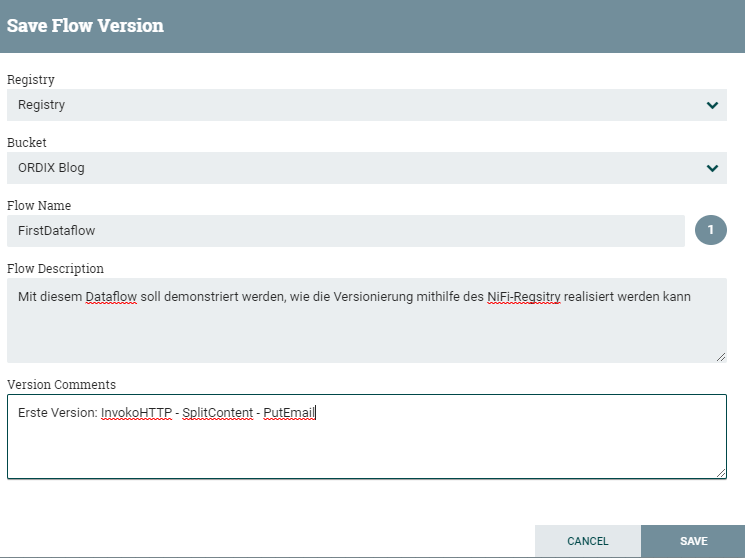Click into the Flow Description text area
The image size is (745, 558).
tap(366, 320)
